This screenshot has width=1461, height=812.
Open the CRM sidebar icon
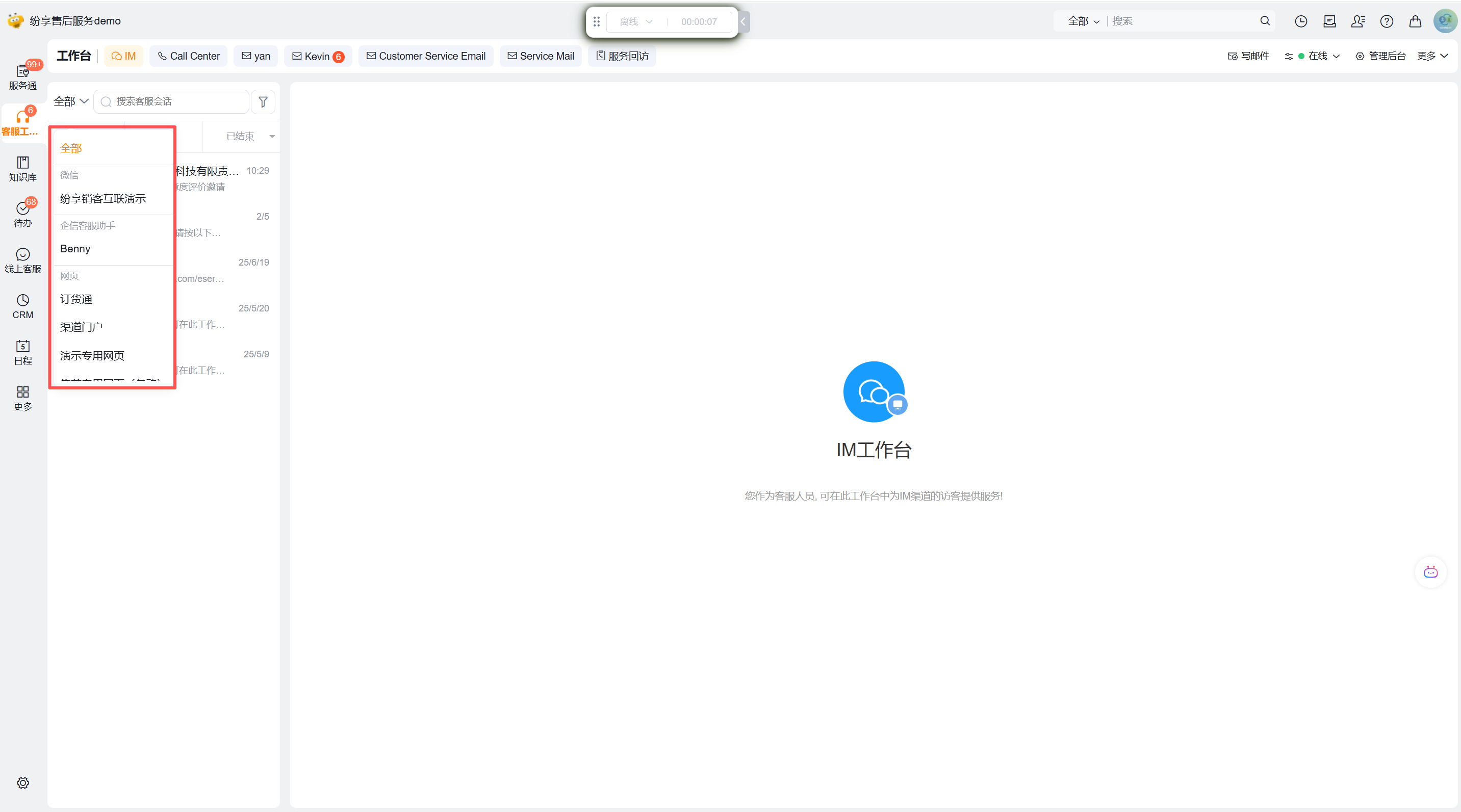point(22,306)
